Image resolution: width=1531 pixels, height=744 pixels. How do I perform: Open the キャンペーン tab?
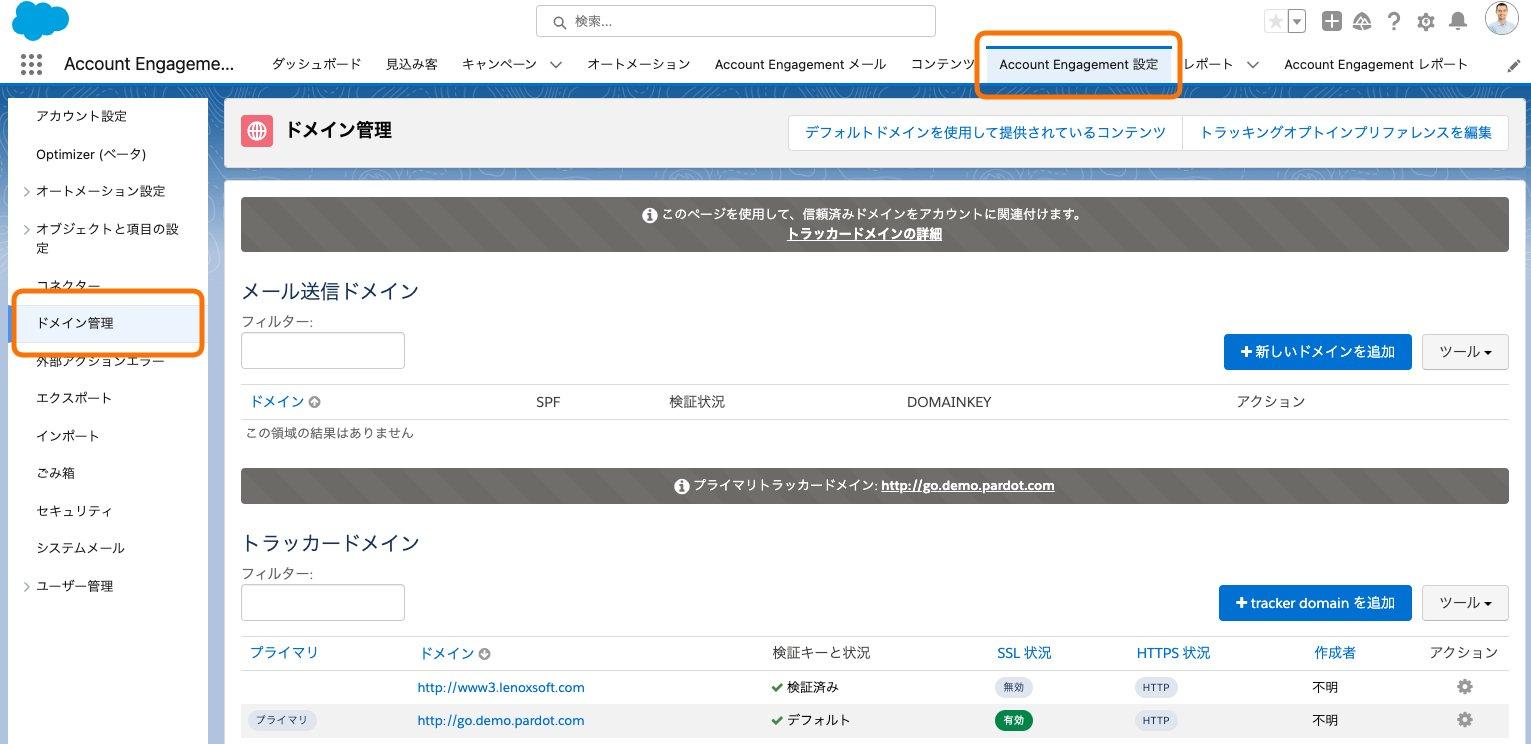pos(499,64)
